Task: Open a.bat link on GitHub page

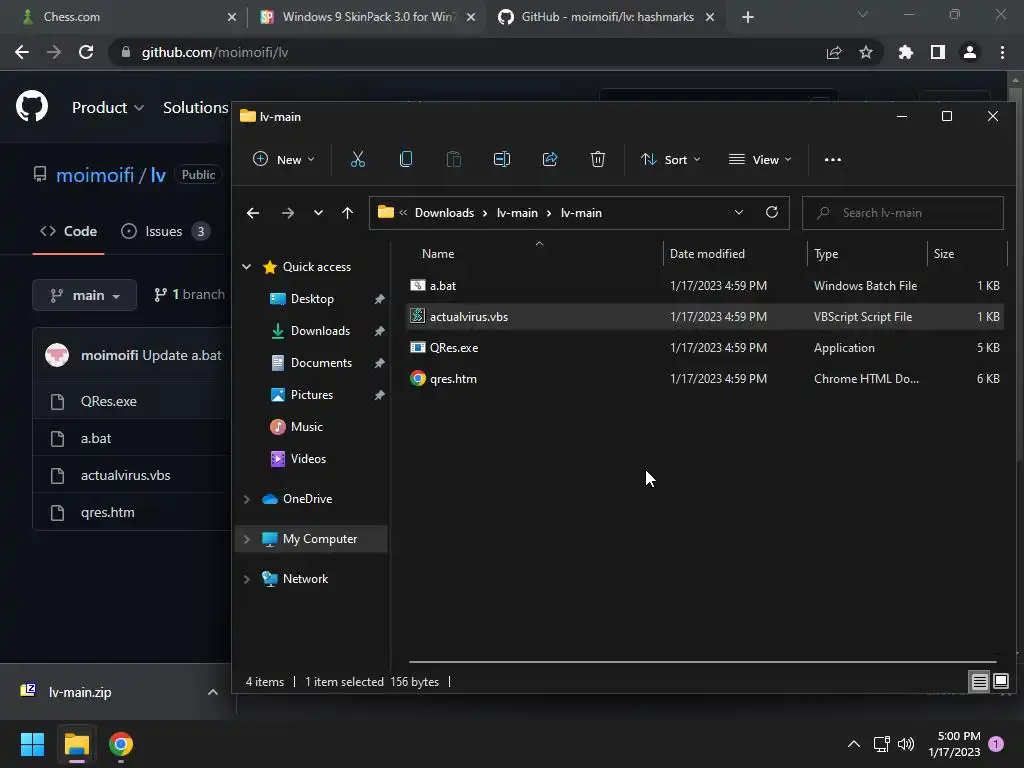Action: [96, 438]
